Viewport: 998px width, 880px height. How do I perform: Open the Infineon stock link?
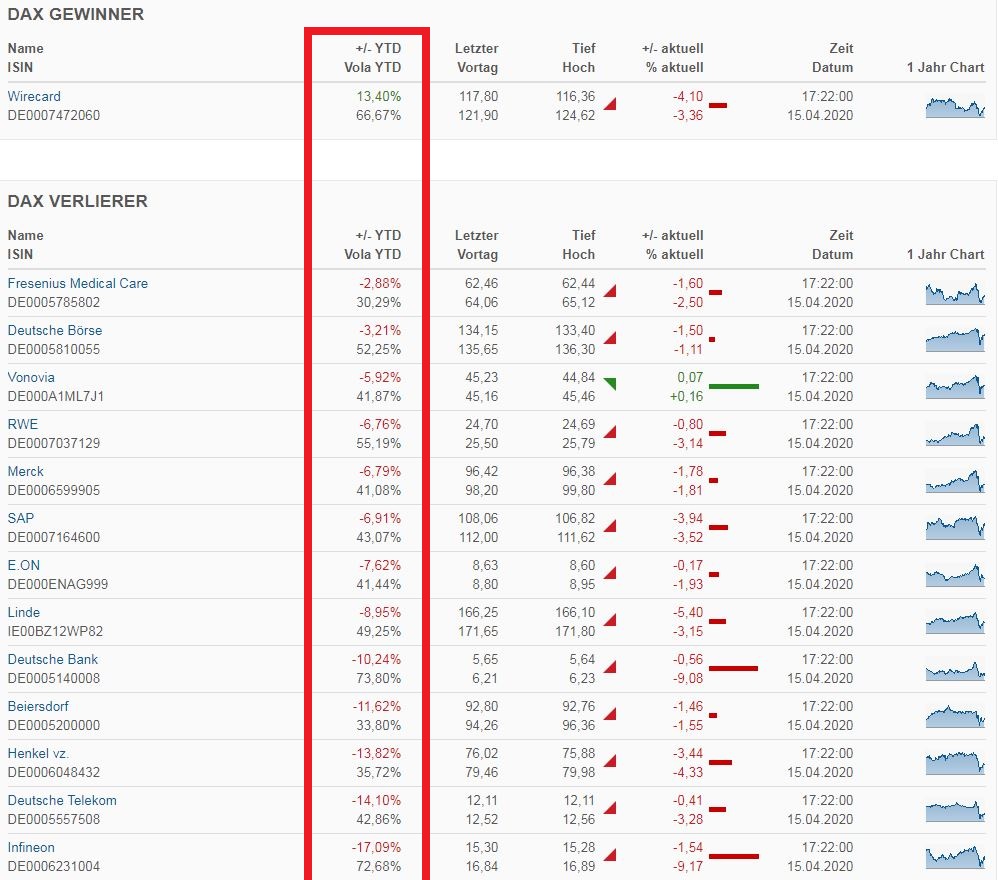pyautogui.click(x=31, y=848)
